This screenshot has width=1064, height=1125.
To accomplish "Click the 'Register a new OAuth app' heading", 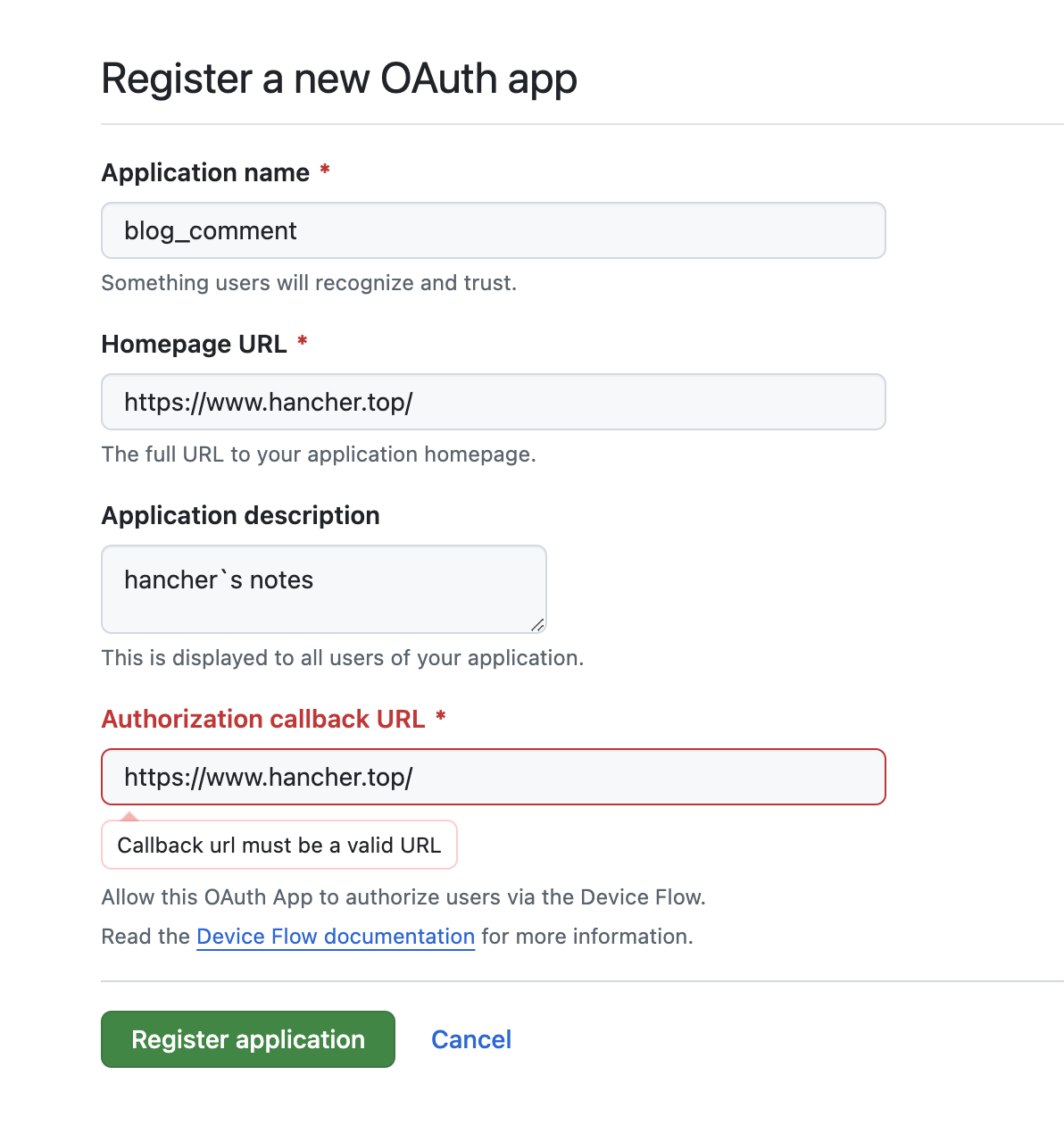I will (x=339, y=79).
